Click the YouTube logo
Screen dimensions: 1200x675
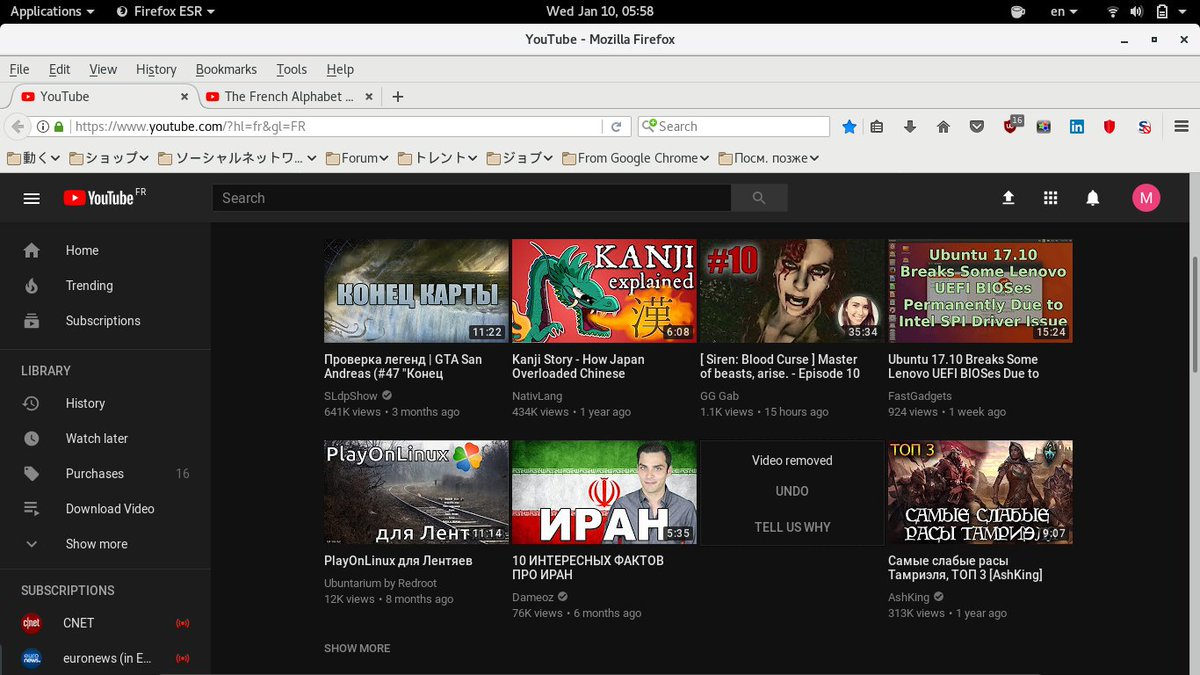98,198
